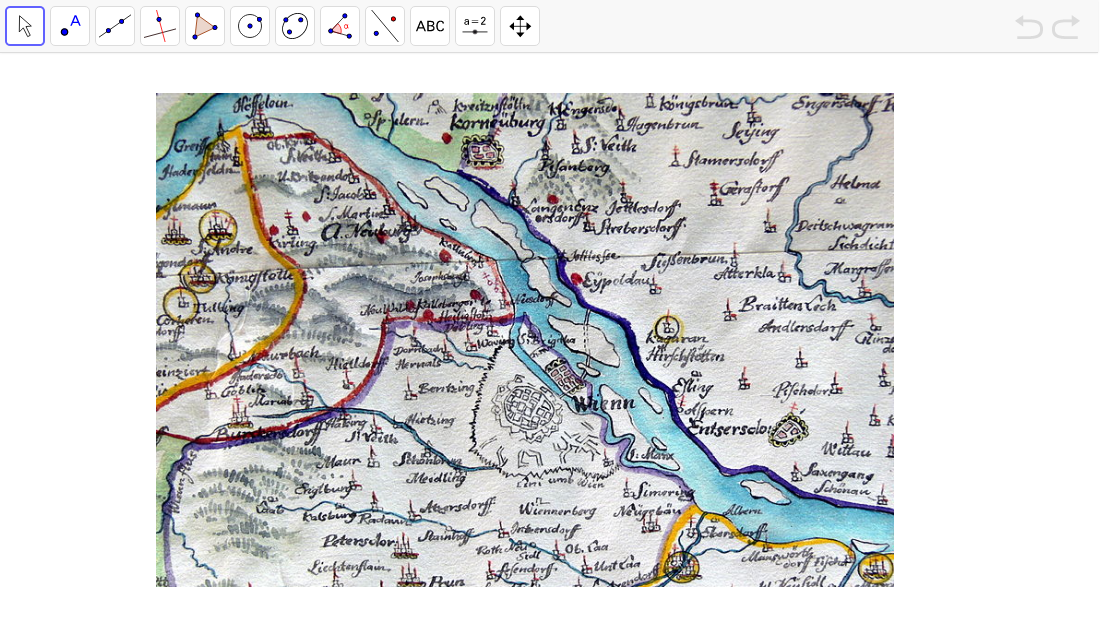Select the Perpendicular Line tool
The height and width of the screenshot is (640, 1100).
pyautogui.click(x=160, y=26)
